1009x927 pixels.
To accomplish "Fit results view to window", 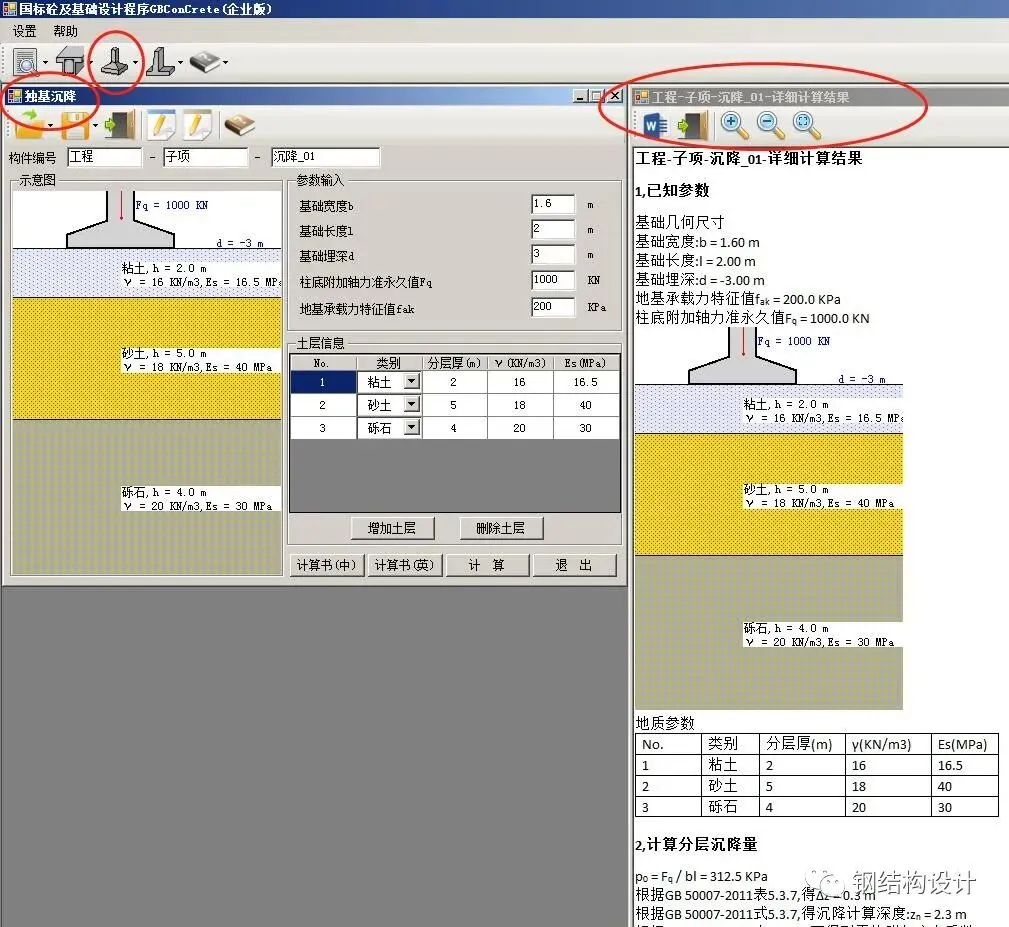I will pyautogui.click(x=806, y=125).
